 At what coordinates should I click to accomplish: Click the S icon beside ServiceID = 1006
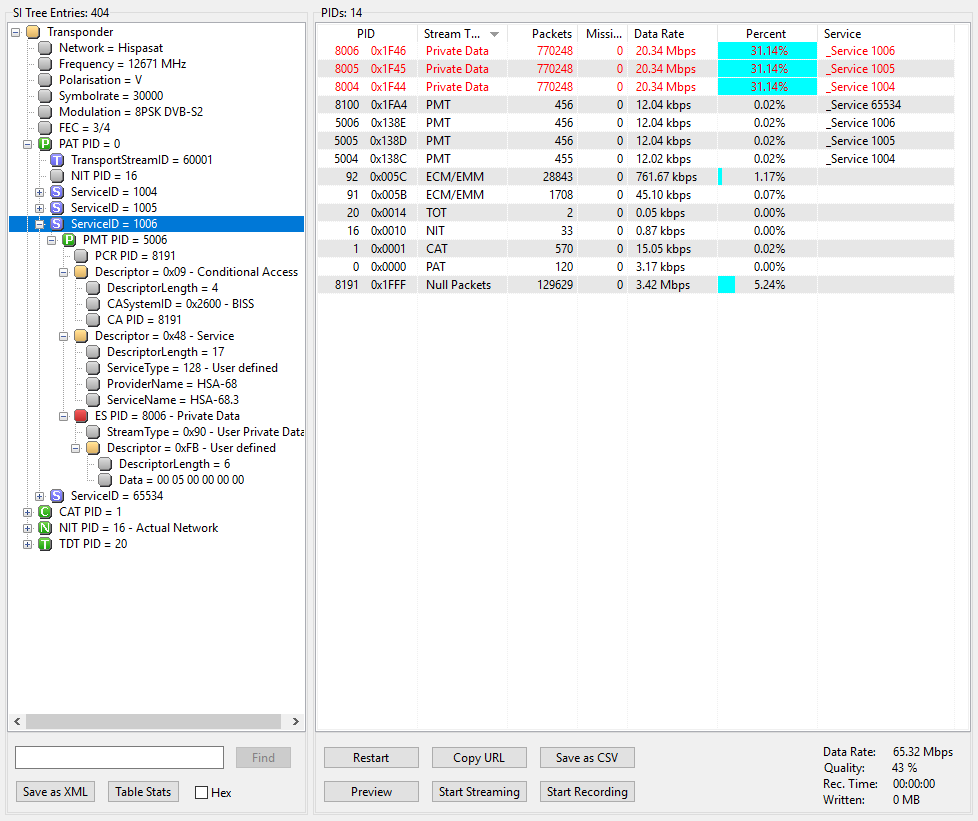[57, 224]
